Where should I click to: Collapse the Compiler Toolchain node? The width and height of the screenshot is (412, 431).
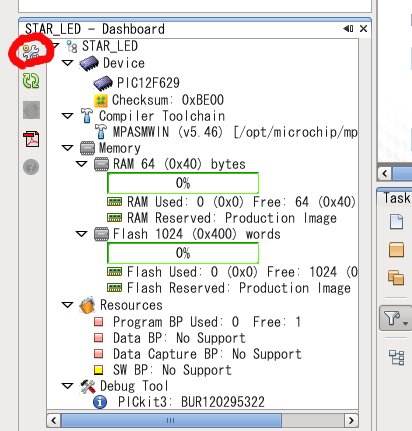tap(68, 116)
